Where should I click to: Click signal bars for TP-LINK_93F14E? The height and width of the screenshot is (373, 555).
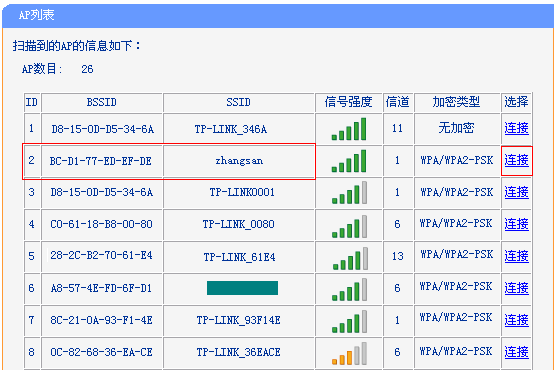click(x=349, y=321)
